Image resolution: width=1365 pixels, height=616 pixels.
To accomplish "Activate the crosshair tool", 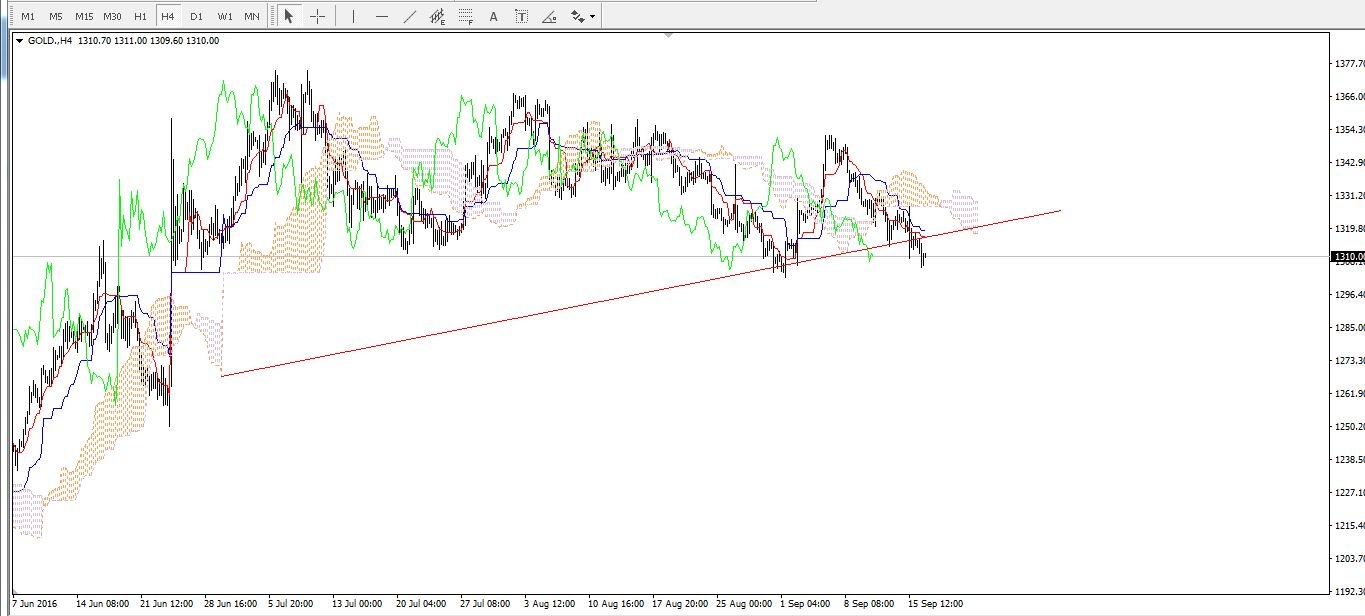I will pos(317,16).
